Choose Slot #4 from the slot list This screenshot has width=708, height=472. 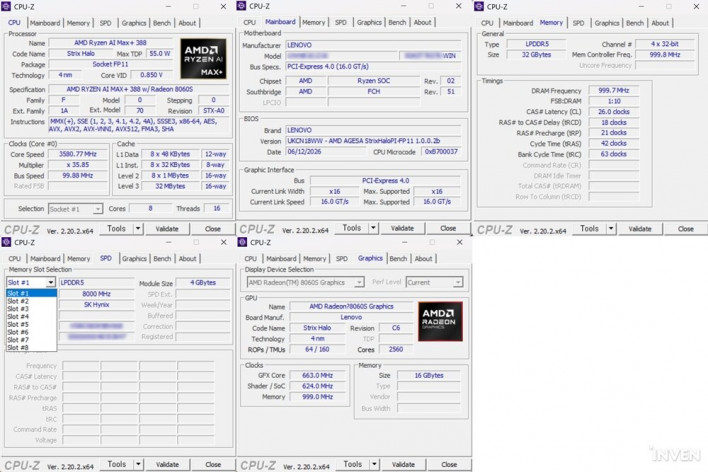pos(31,316)
